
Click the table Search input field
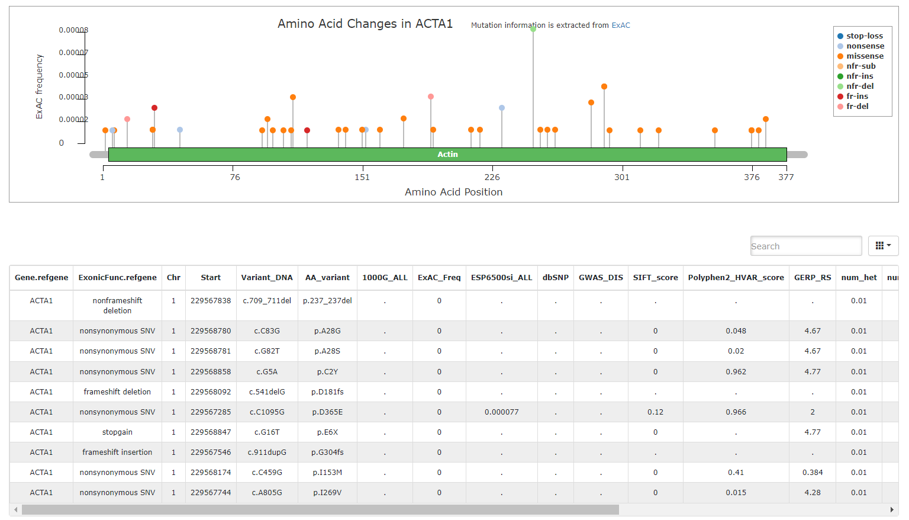(x=805, y=246)
